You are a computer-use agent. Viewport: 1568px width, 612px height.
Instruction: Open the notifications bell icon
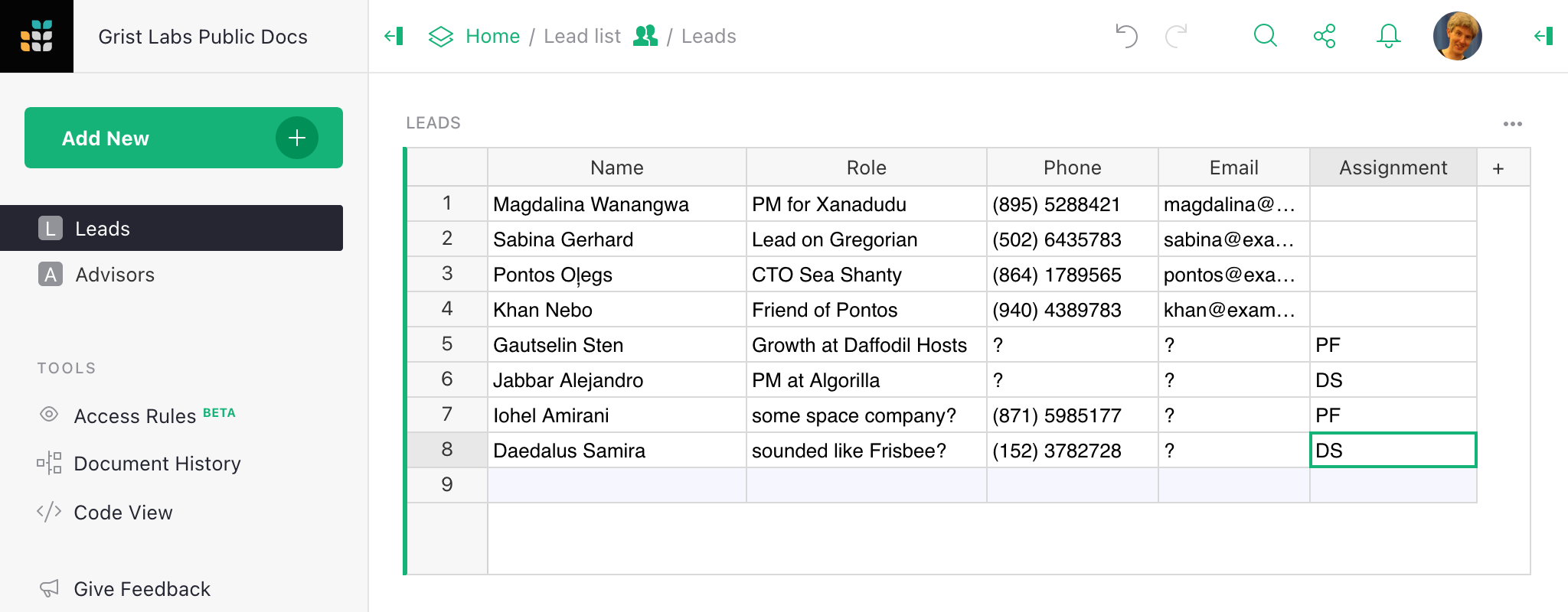click(x=1388, y=36)
